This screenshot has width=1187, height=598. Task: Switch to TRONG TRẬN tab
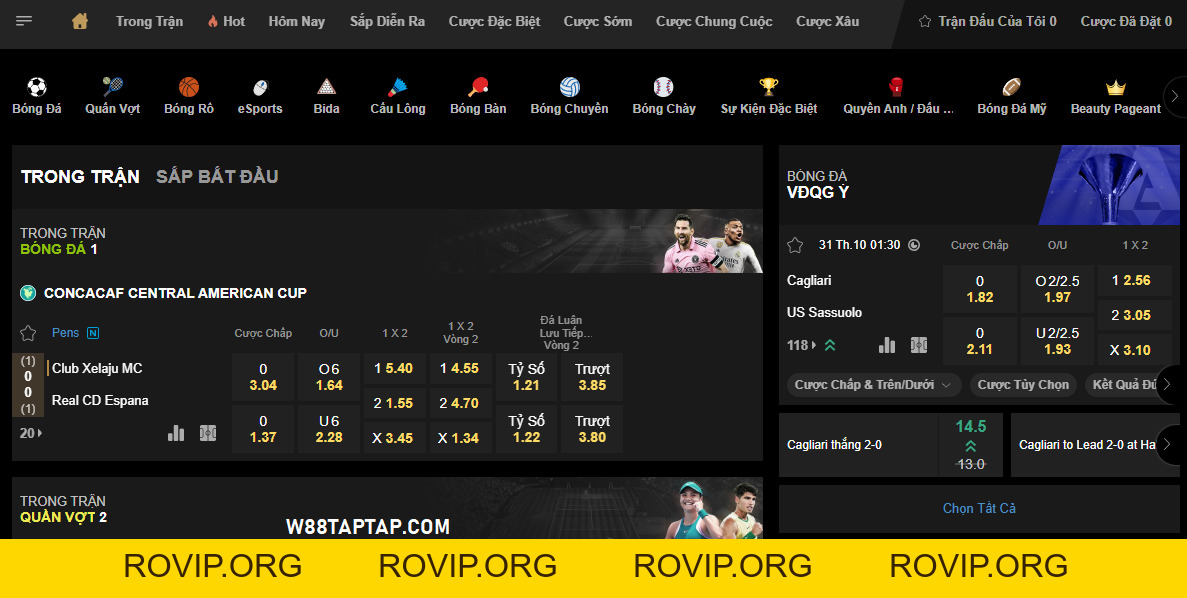click(x=80, y=176)
